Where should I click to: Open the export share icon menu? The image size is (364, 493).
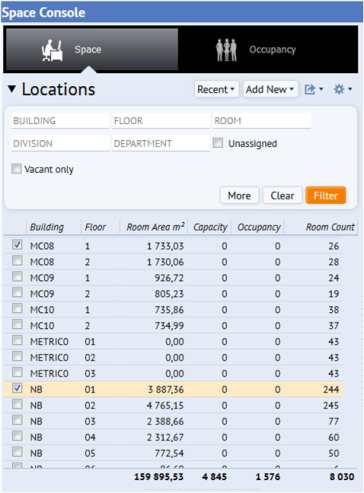pos(314,89)
